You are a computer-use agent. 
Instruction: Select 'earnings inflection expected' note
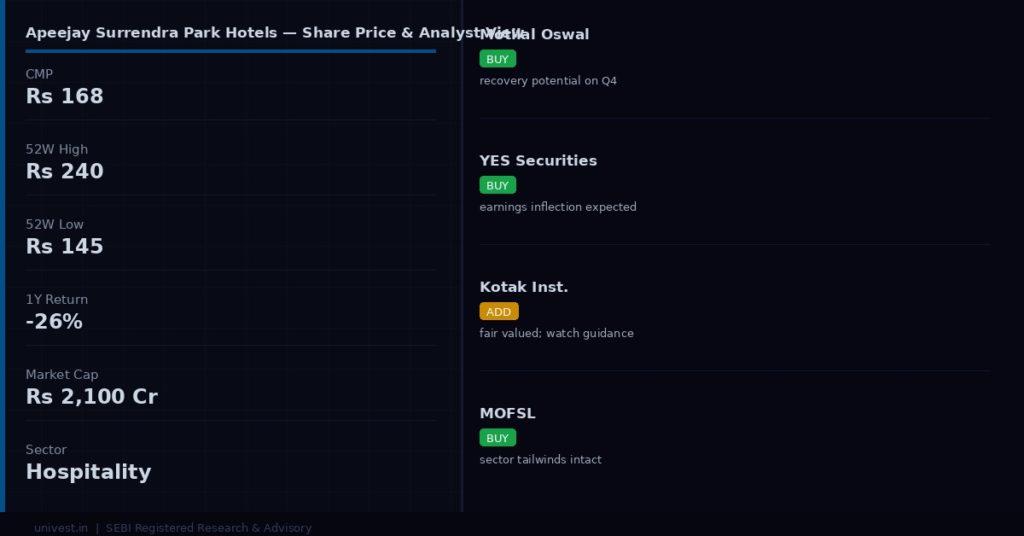(558, 207)
